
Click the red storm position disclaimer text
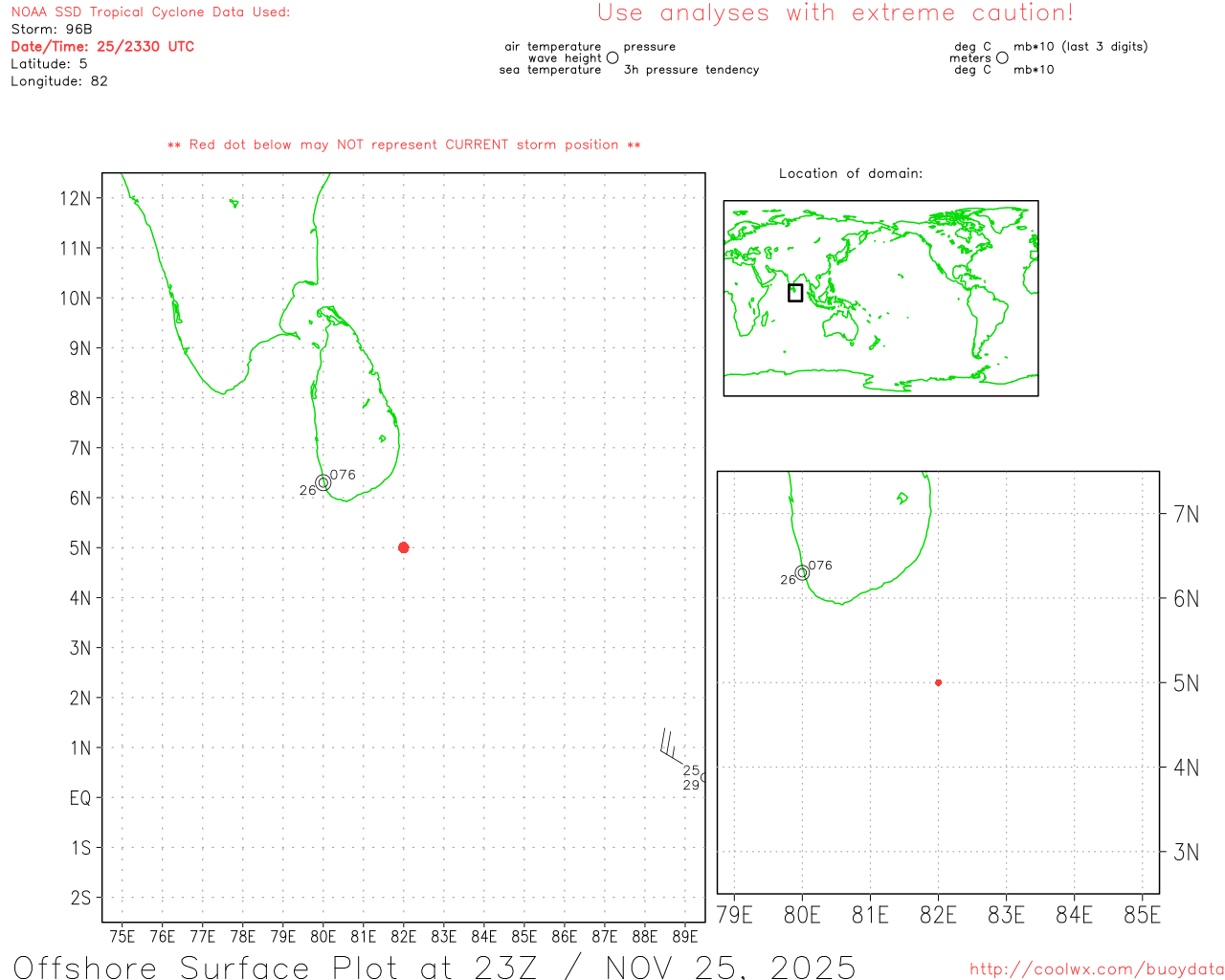pos(404,145)
